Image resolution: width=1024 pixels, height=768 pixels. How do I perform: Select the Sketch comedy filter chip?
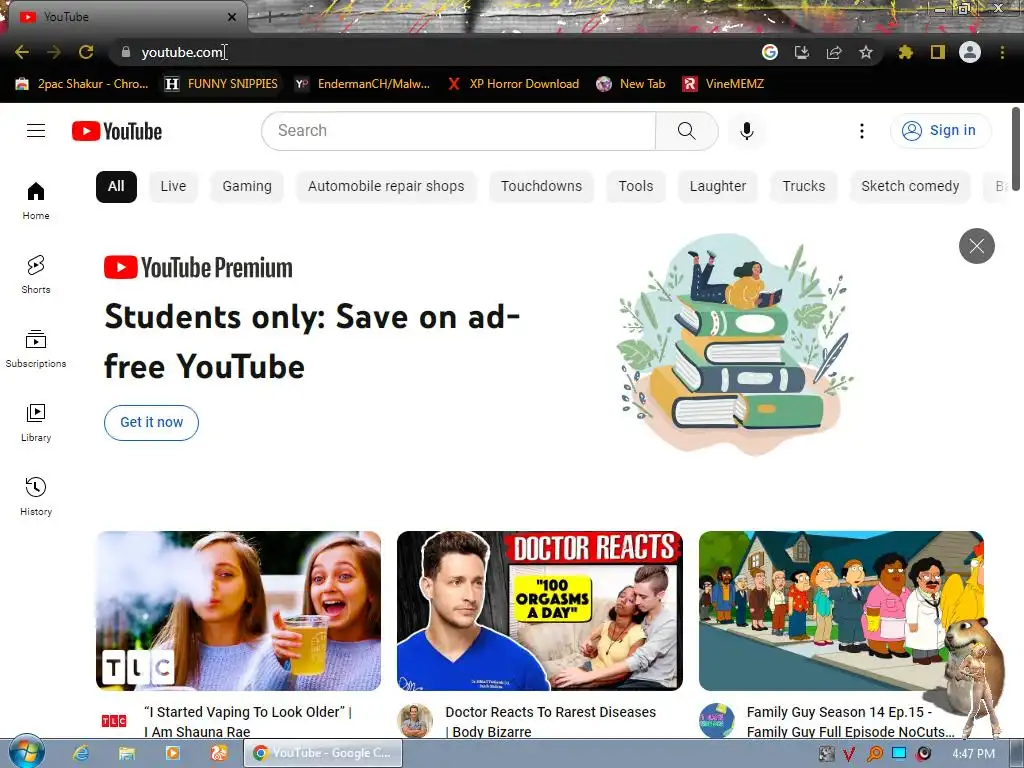tap(910, 186)
